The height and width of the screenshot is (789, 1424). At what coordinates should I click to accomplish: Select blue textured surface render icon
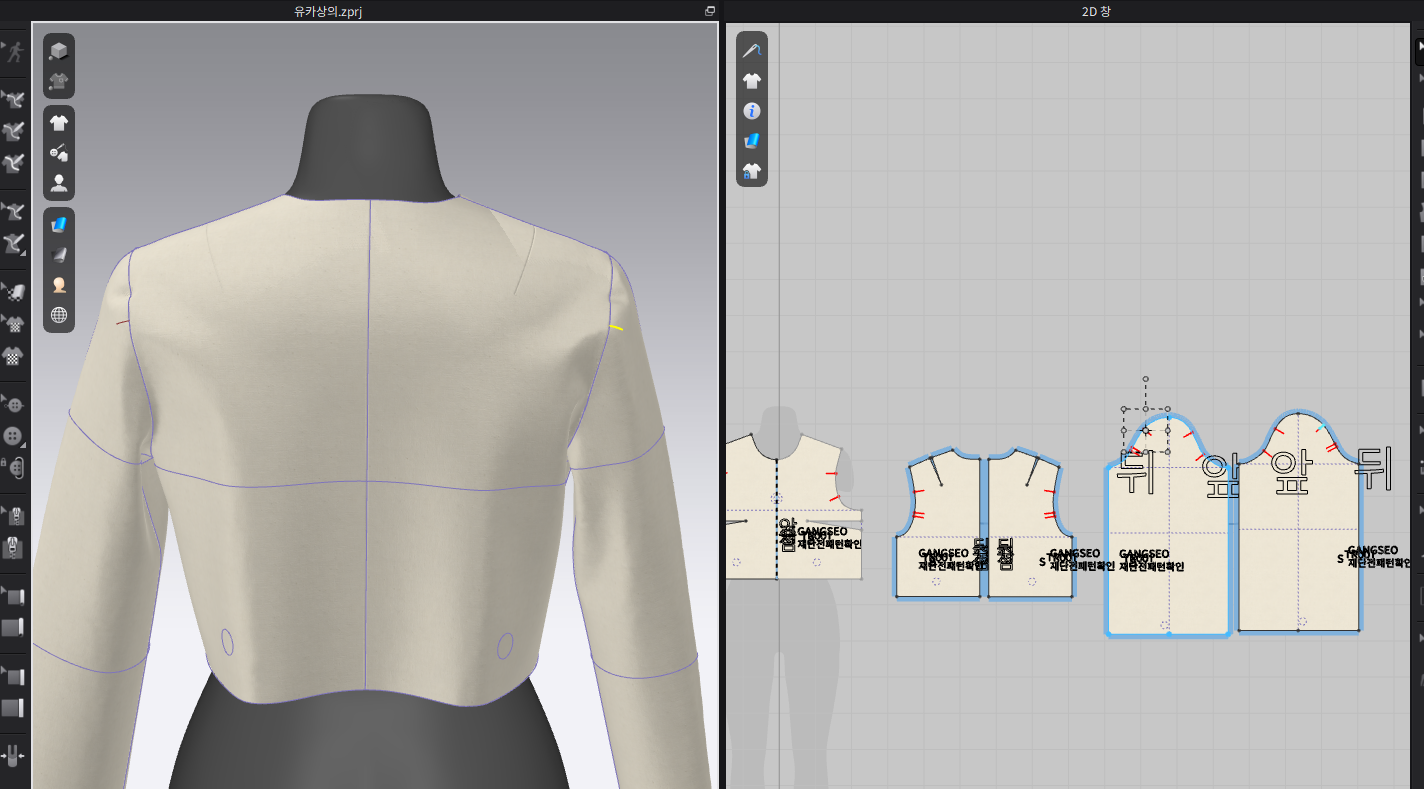pyautogui.click(x=59, y=224)
